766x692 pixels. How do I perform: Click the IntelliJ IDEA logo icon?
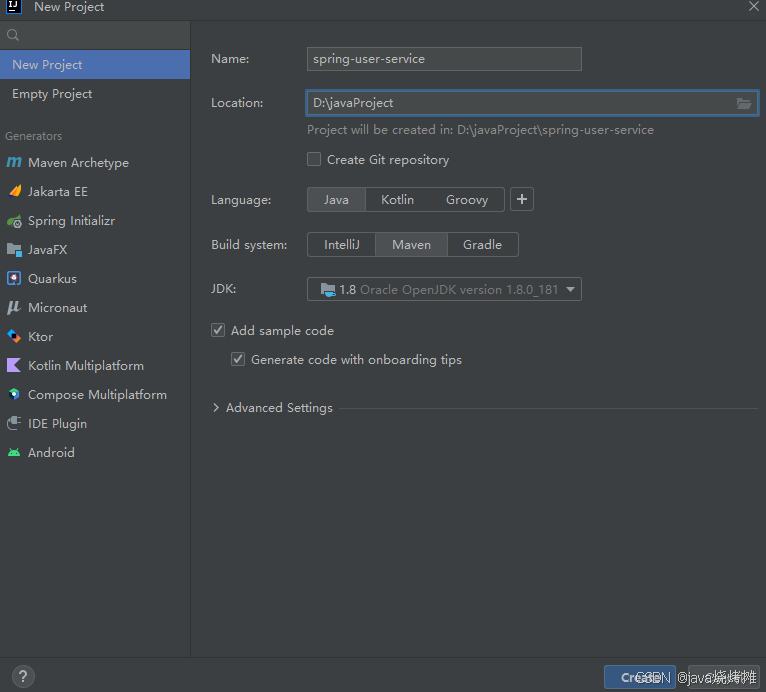click(13, 7)
